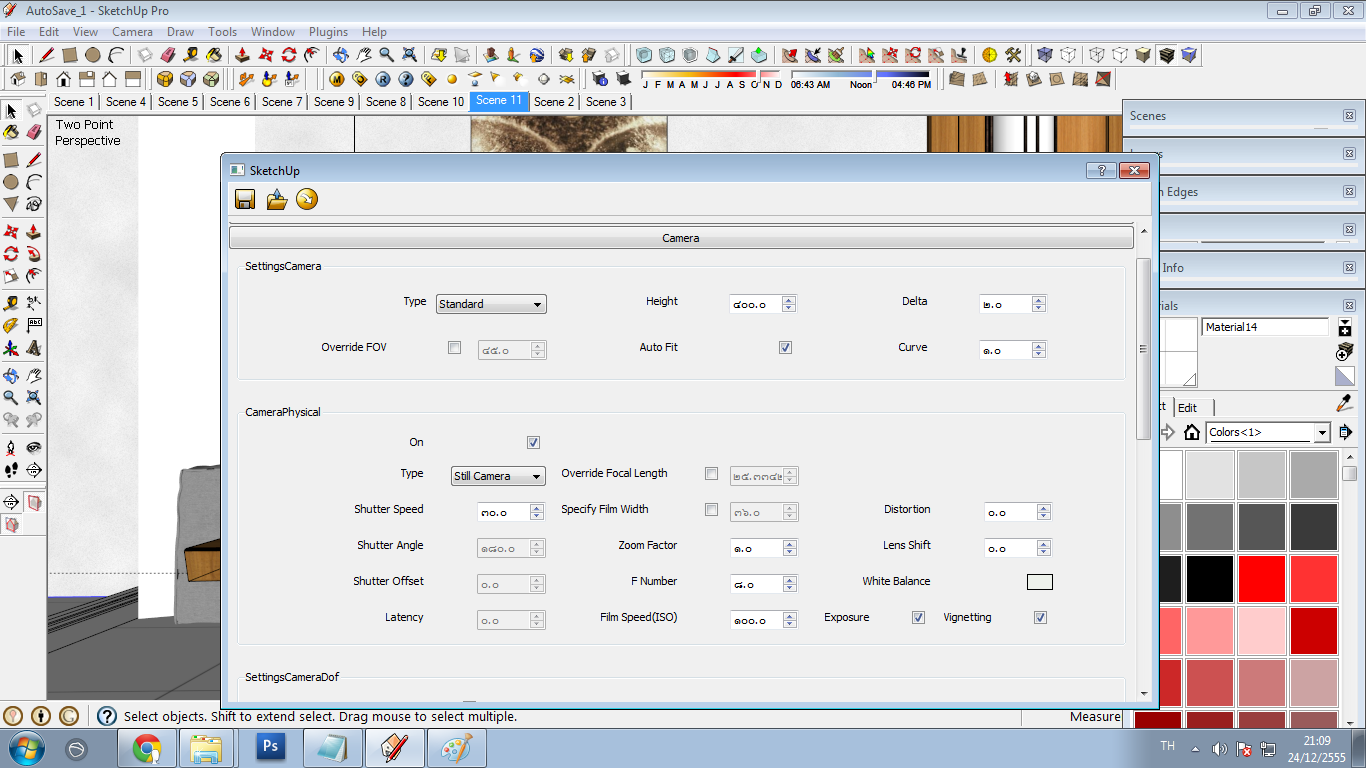This screenshot has width=1366, height=768.
Task: Switch to the Scene 5 tab
Action: [178, 102]
